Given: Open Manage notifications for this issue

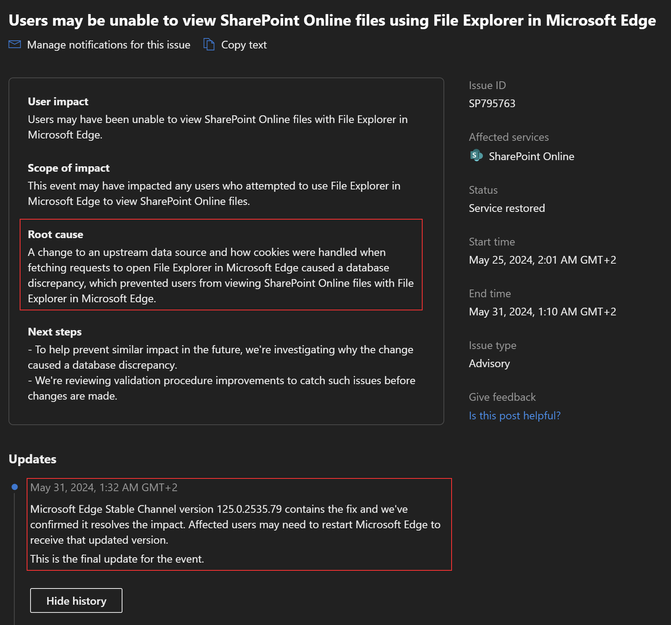Looking at the screenshot, I should pos(109,45).
